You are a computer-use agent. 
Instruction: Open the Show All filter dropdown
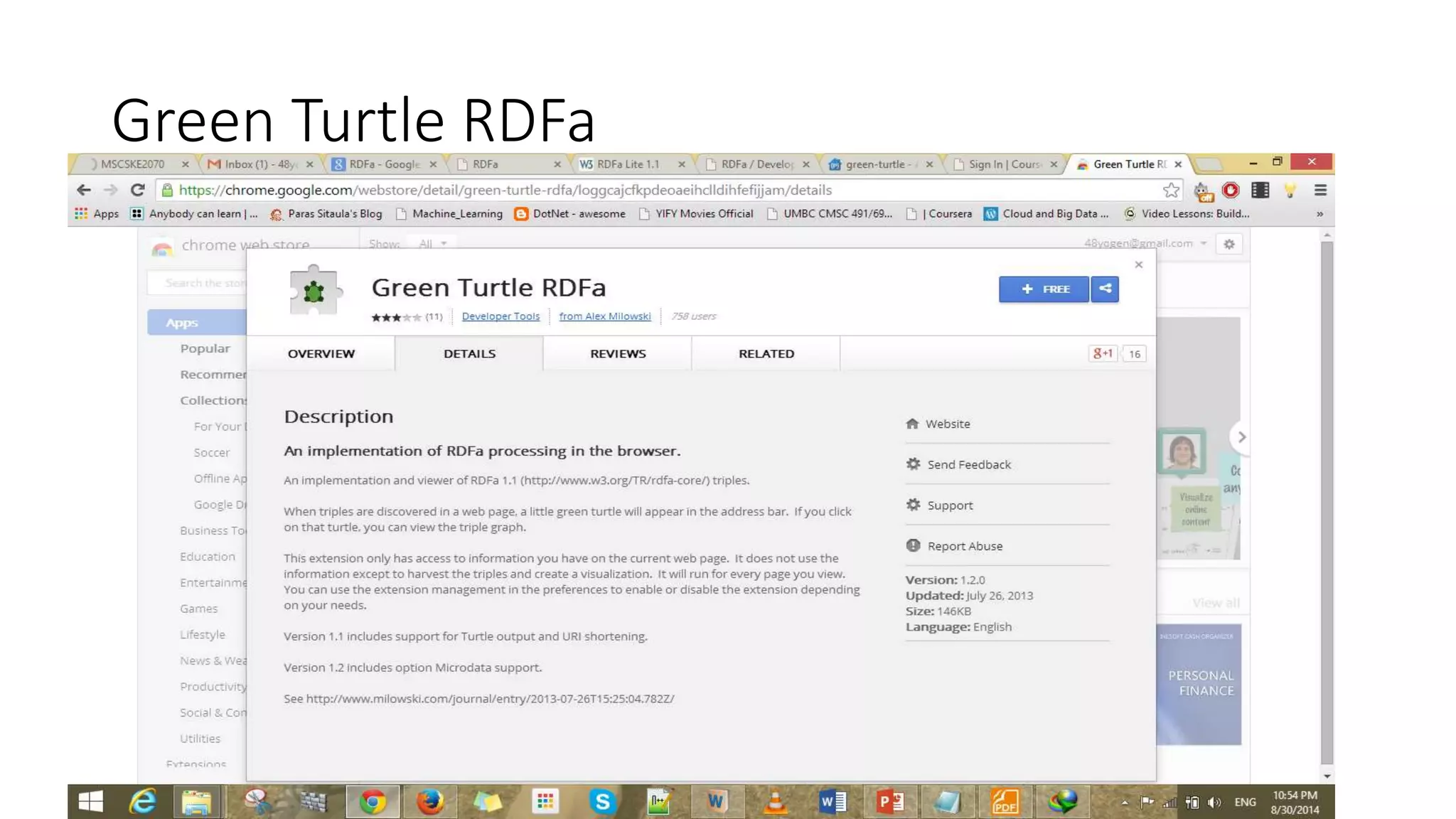pyautogui.click(x=433, y=244)
